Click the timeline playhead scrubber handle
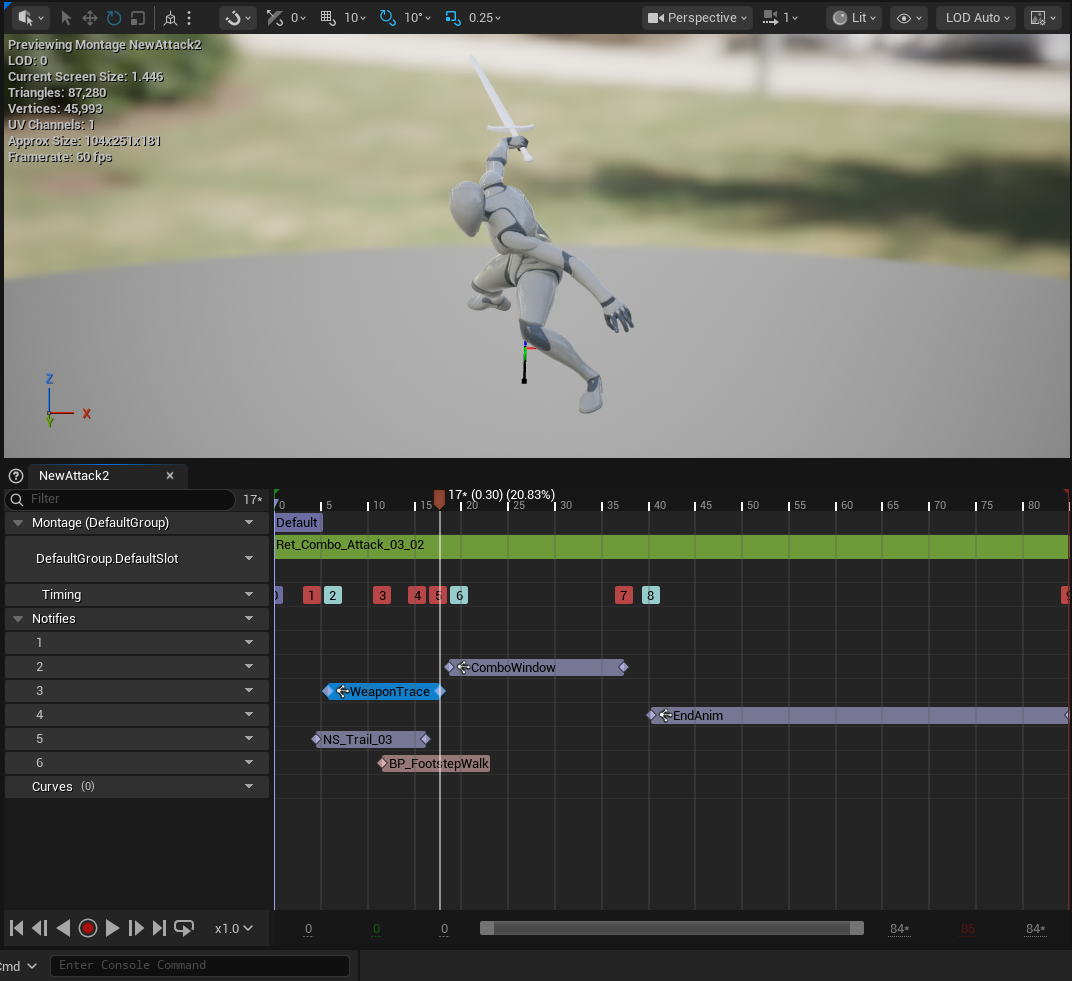Screen dimensions: 1072x981 click(x=440, y=498)
